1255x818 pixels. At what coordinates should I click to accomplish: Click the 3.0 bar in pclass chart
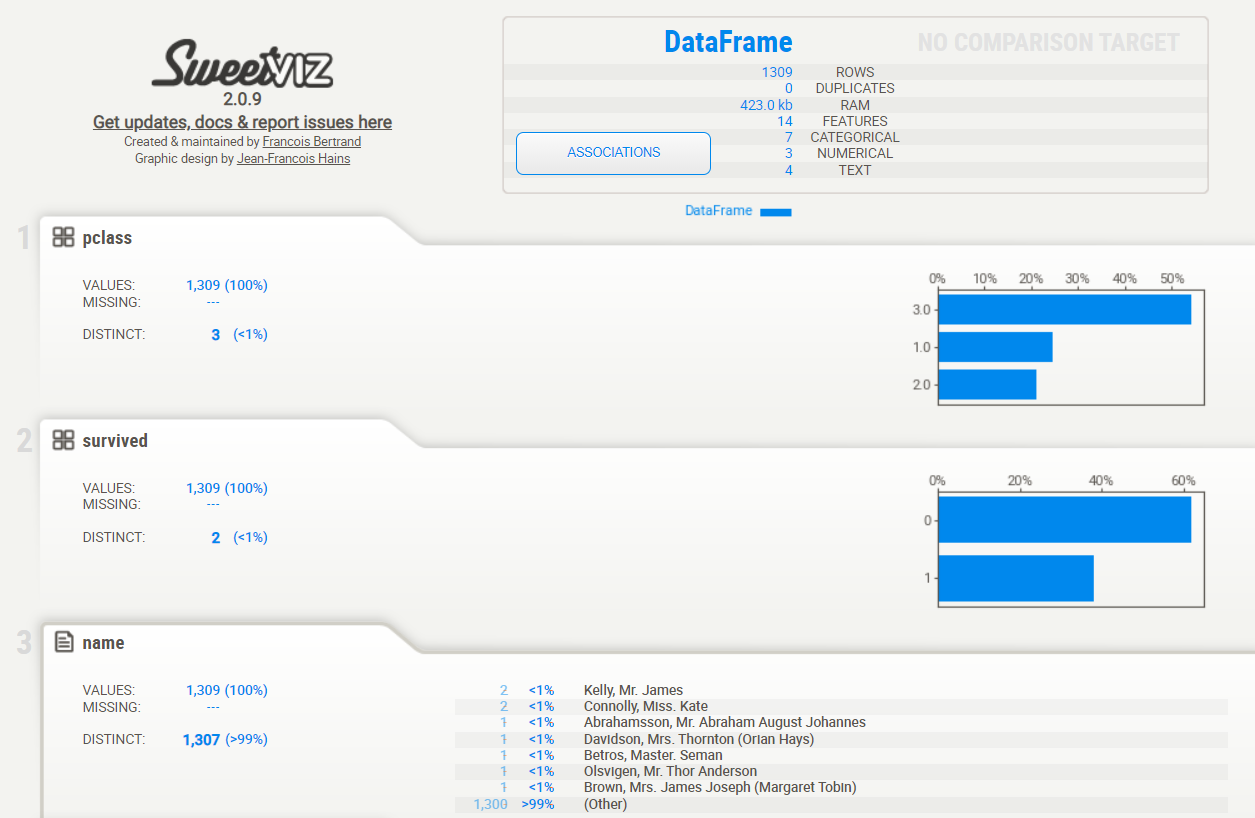[x=1064, y=310]
